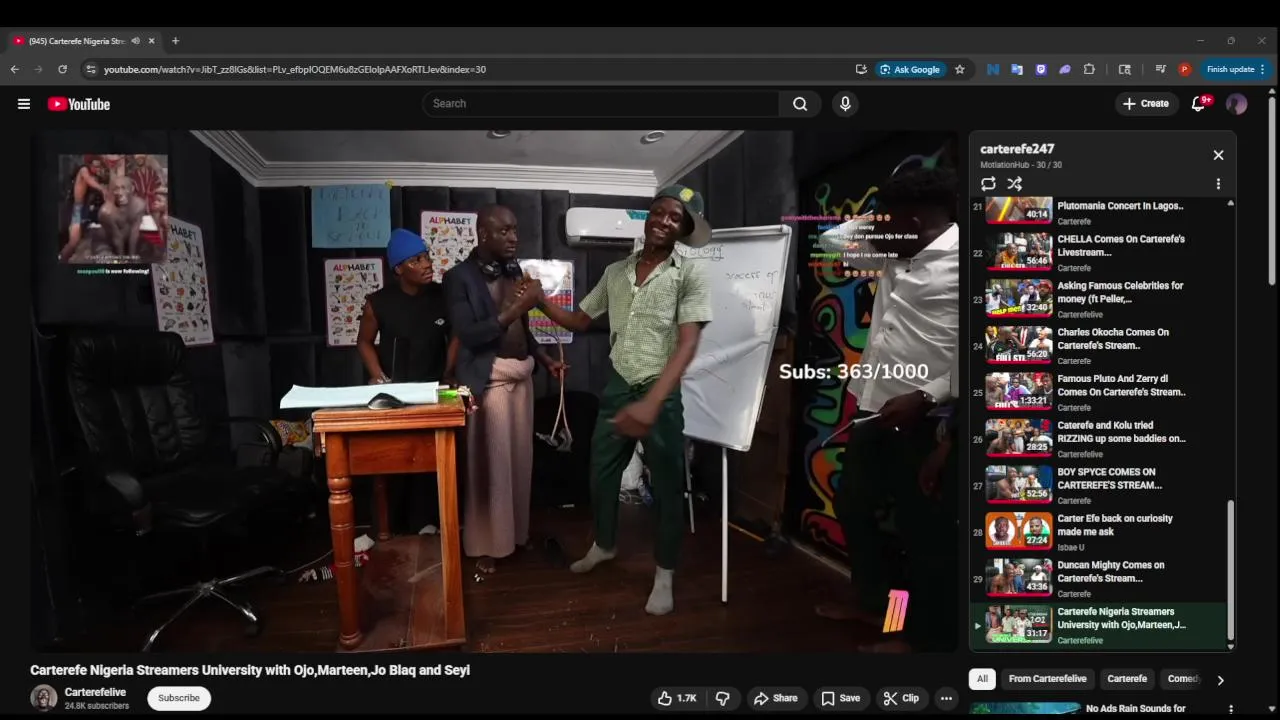Viewport: 1280px width, 720px height.
Task: Play CHELLA Comes On Carterefe's Livestream item
Action: pos(1100,253)
